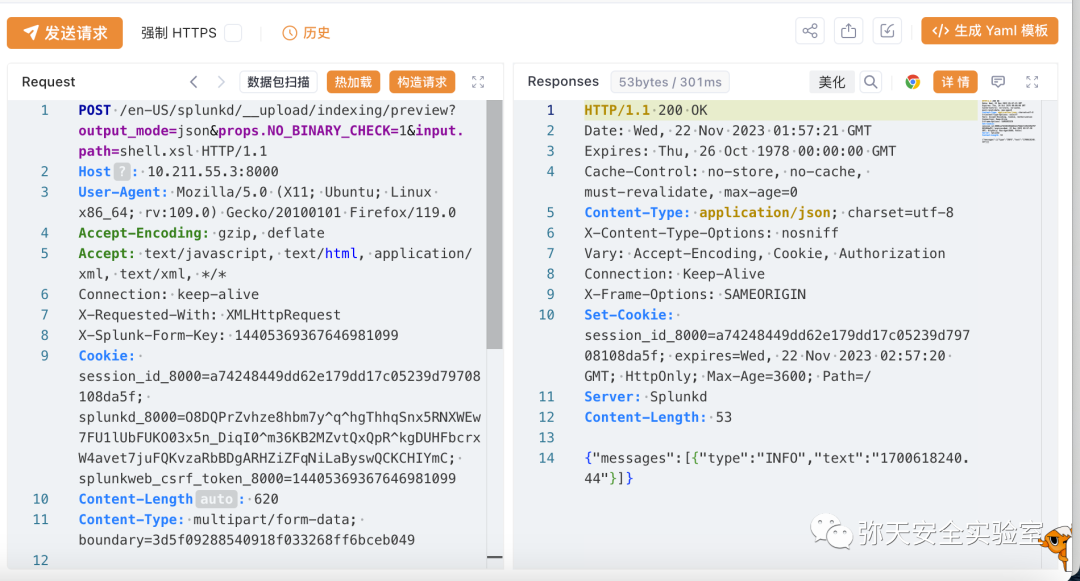The height and width of the screenshot is (581, 1080).
Task: Click response Content-Length: 53 line
Action: [x=658, y=417]
